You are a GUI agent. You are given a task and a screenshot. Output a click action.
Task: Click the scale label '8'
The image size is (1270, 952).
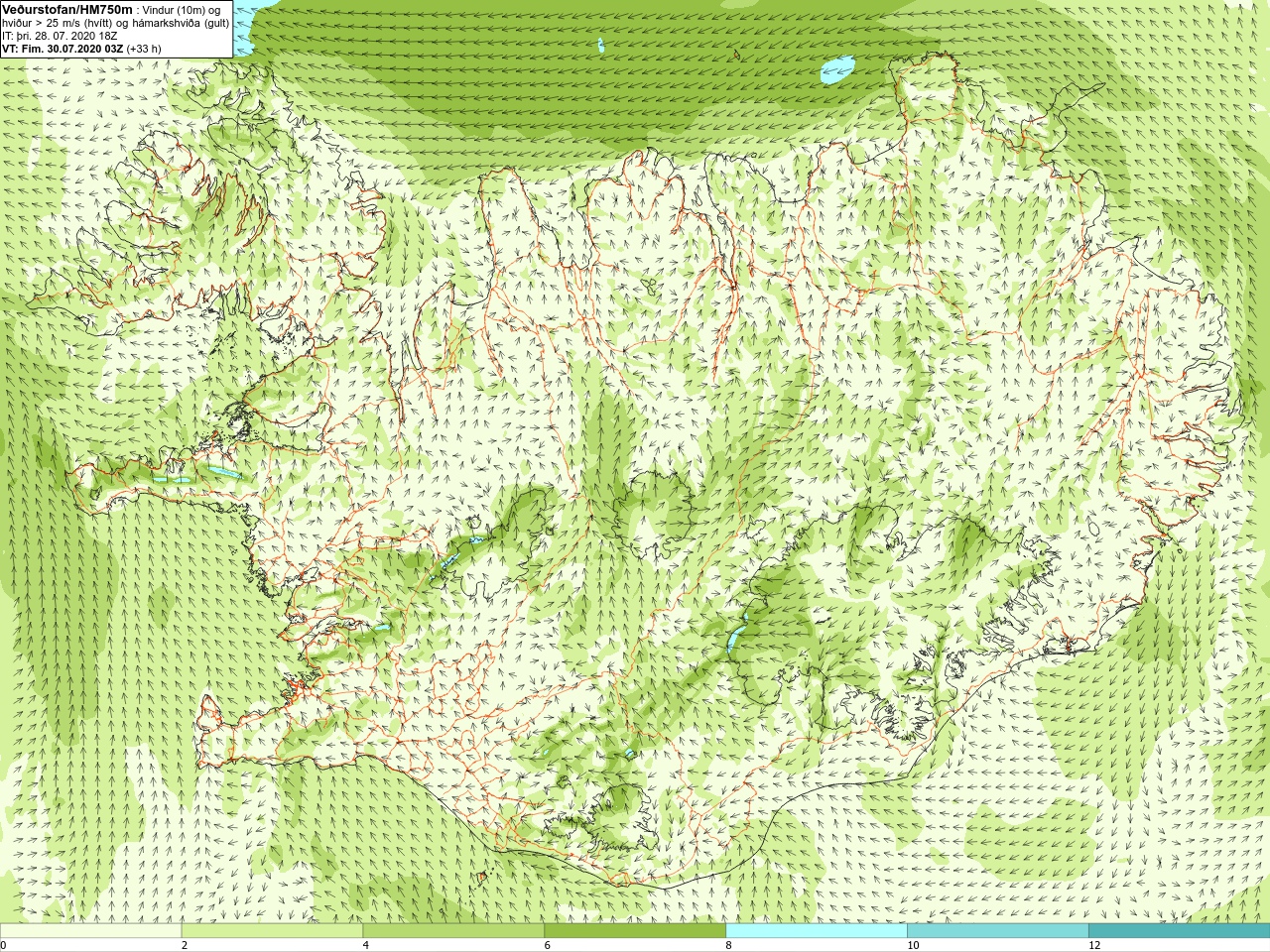[x=728, y=945]
